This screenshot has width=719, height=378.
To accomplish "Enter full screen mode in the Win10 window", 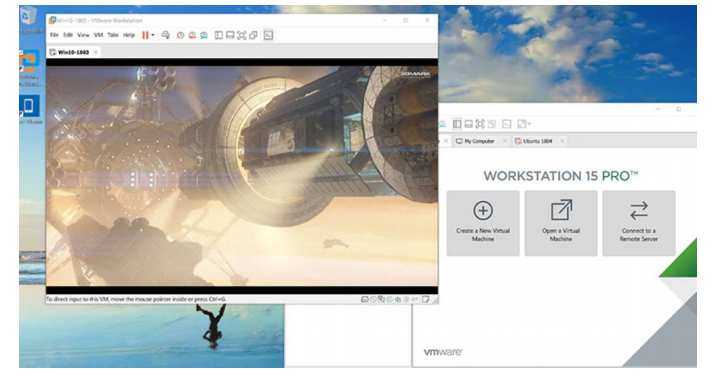I will [242, 35].
